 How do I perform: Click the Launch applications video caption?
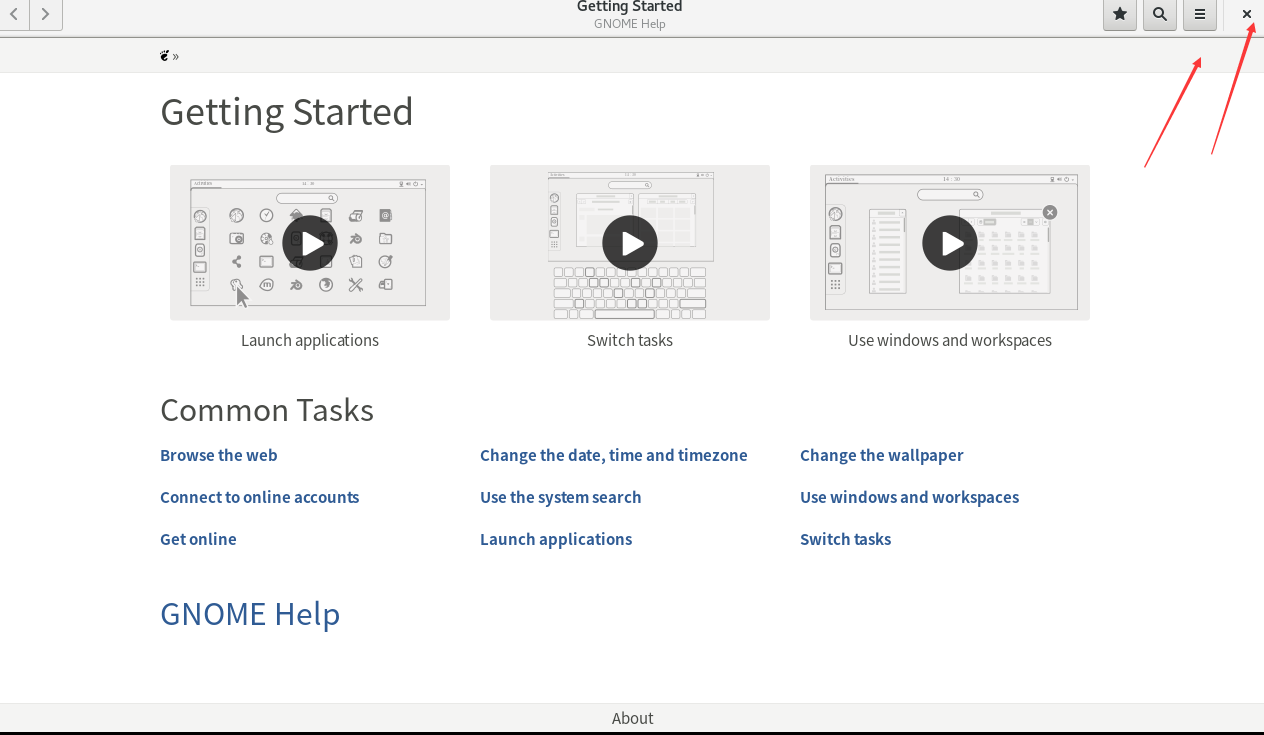point(310,340)
